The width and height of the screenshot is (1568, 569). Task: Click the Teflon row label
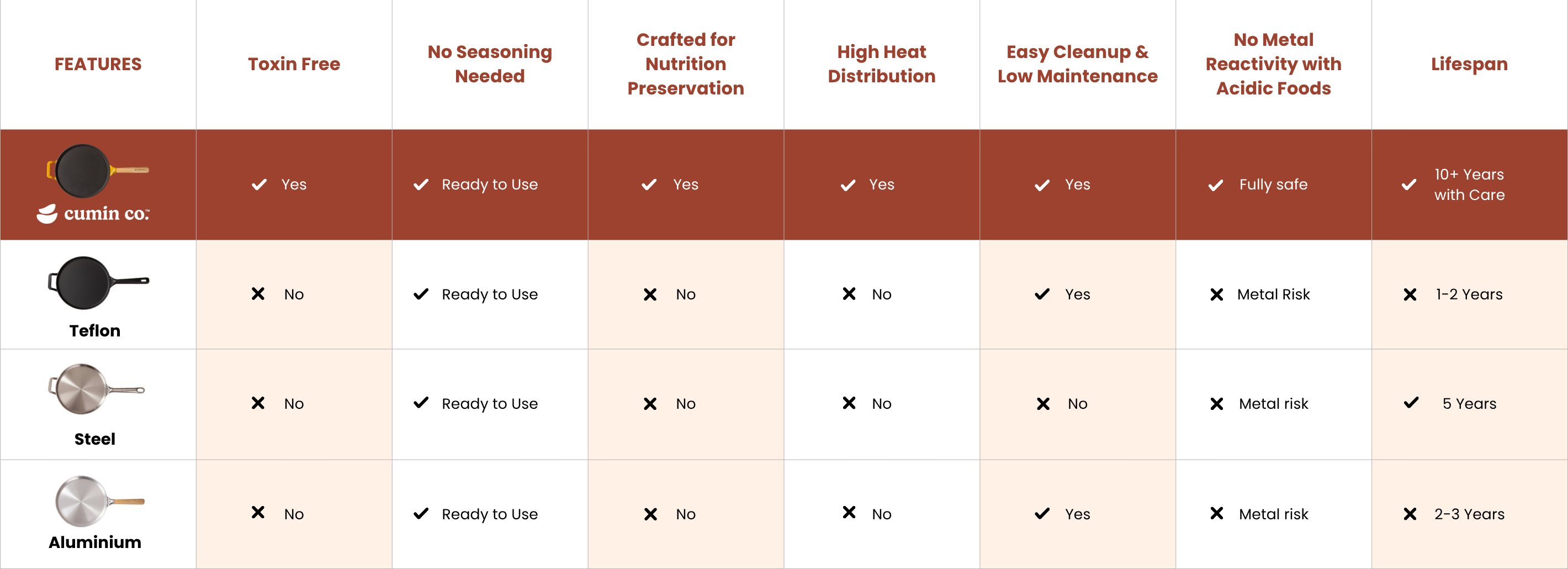[x=95, y=331]
